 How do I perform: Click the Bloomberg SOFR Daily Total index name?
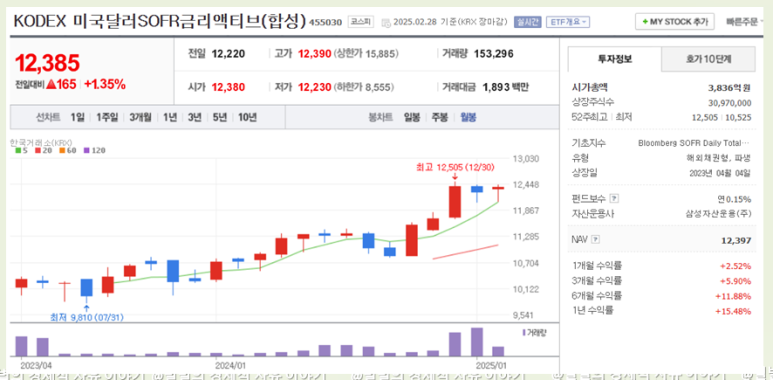[x=695, y=143]
